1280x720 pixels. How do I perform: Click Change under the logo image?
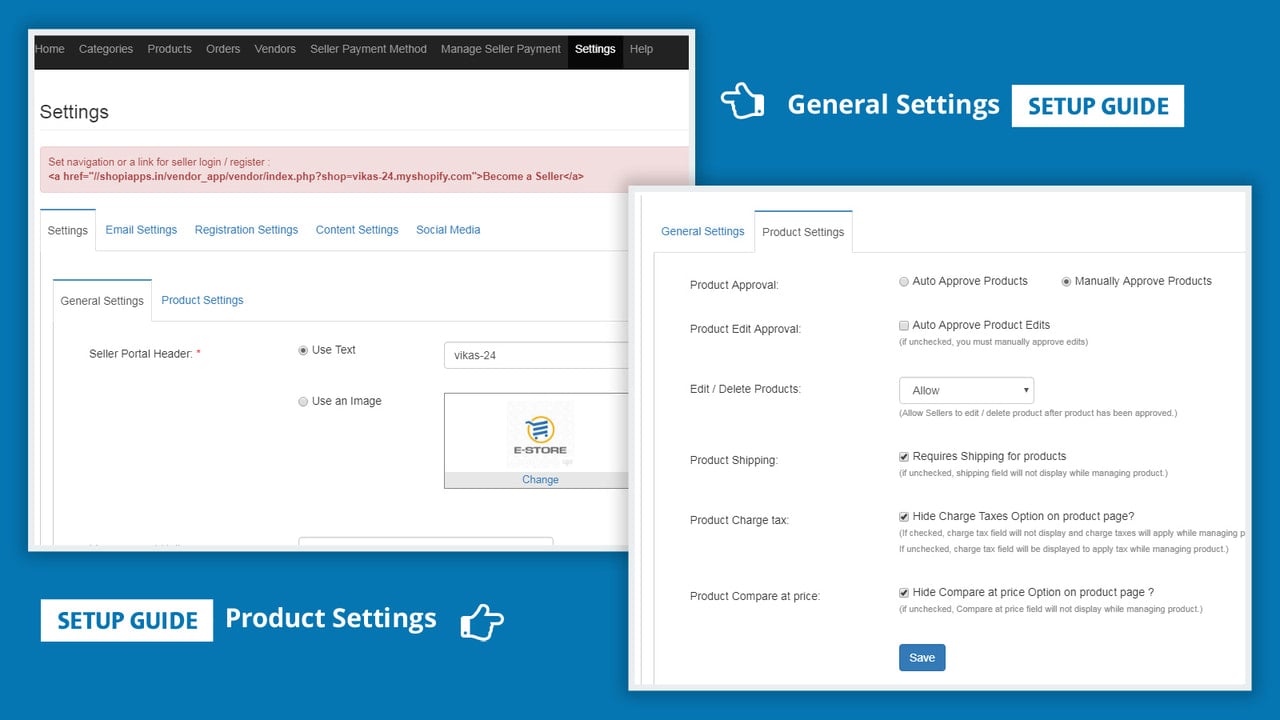click(x=540, y=480)
